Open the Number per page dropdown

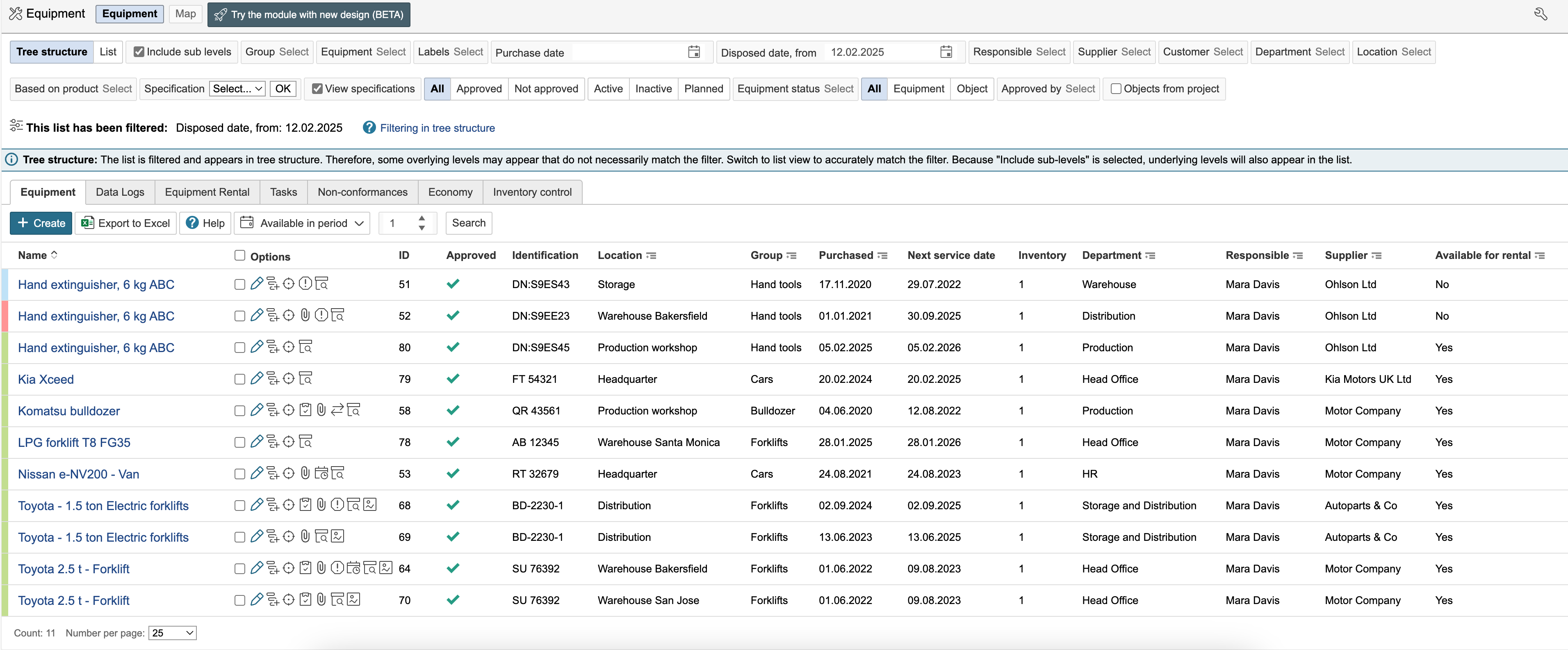172,633
